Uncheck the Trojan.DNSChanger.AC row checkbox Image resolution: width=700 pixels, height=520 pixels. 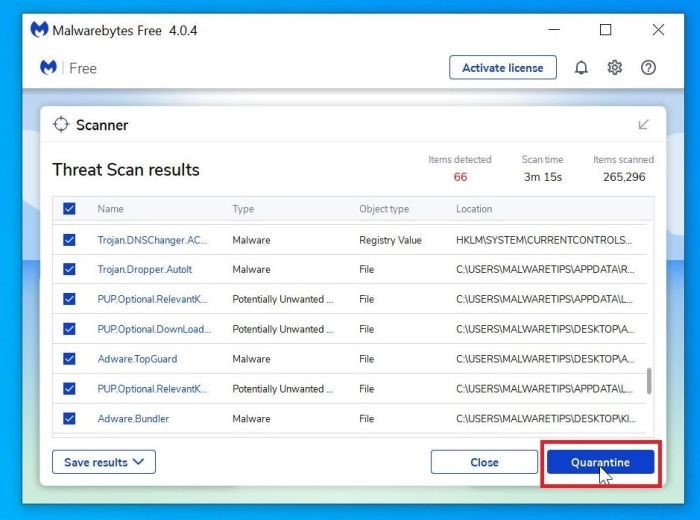click(69, 240)
